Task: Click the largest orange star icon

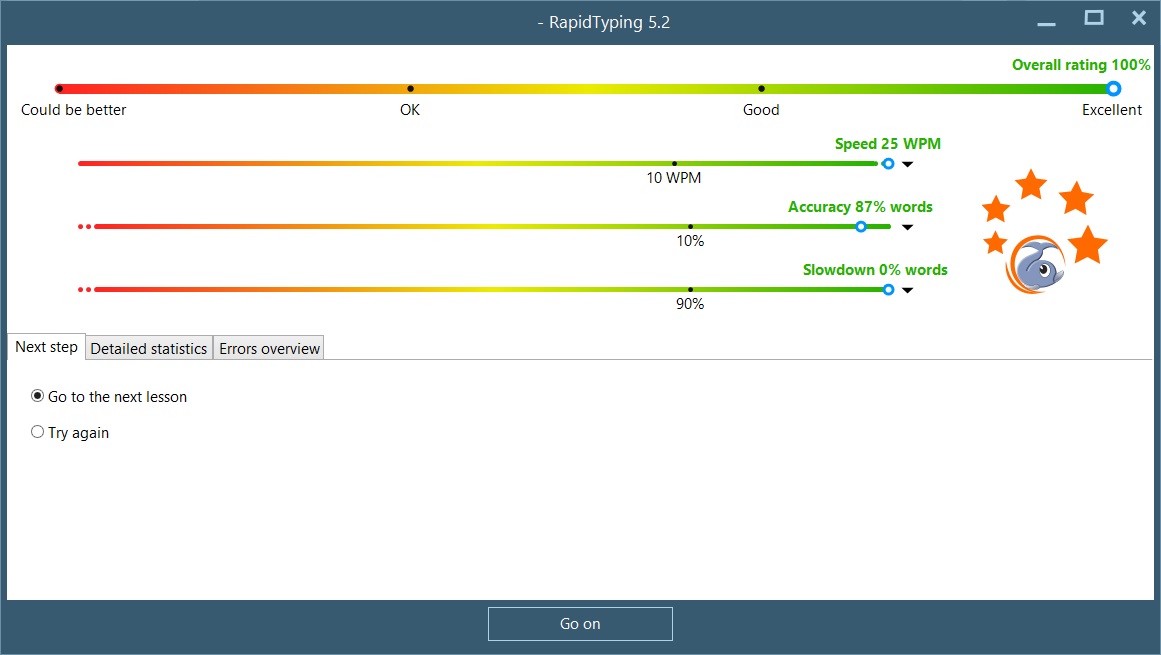Action: click(x=1088, y=245)
